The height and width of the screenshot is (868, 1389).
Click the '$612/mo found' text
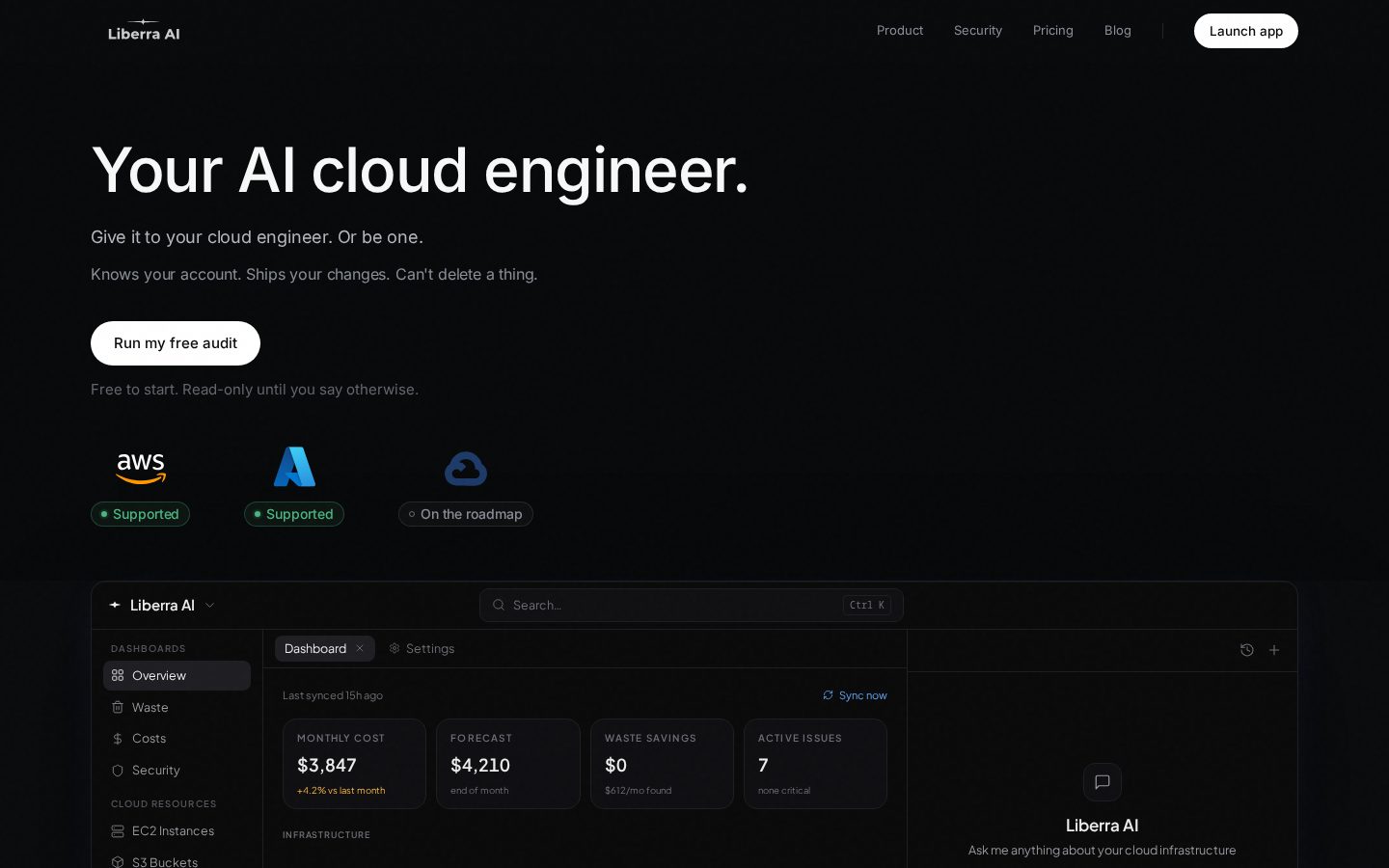point(638,791)
